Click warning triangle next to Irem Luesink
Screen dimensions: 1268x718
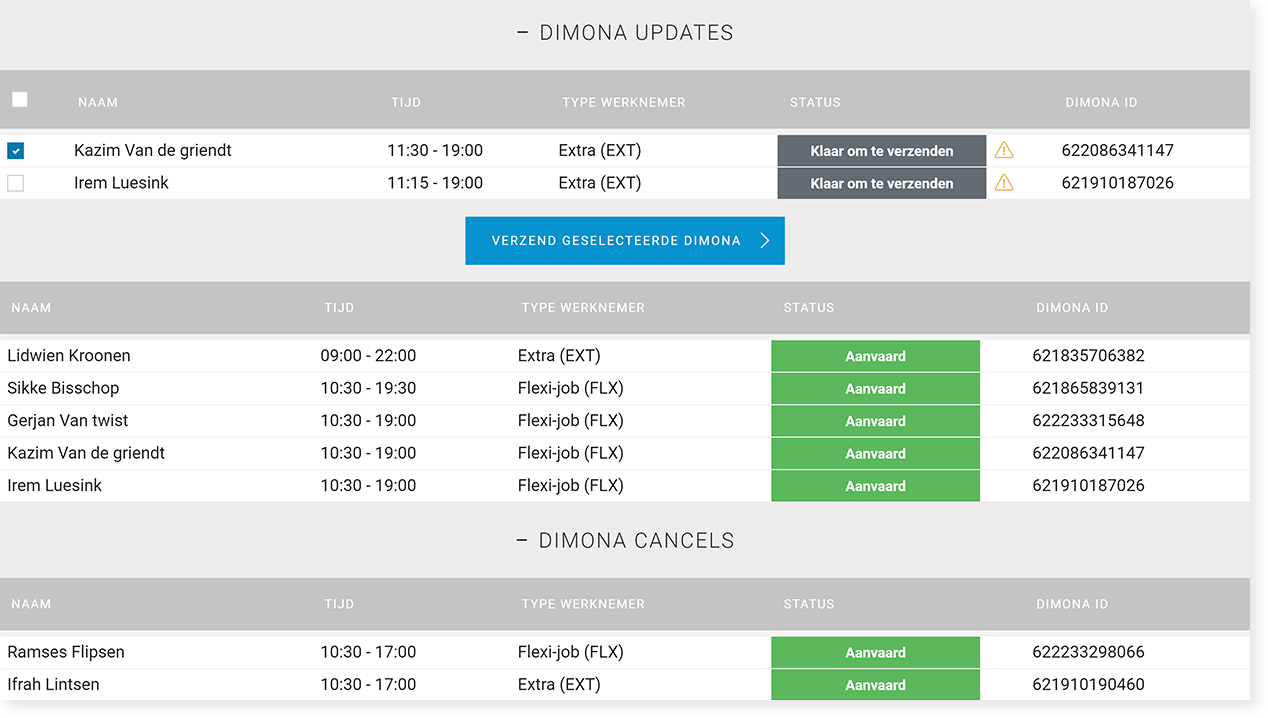pyautogui.click(x=1004, y=183)
